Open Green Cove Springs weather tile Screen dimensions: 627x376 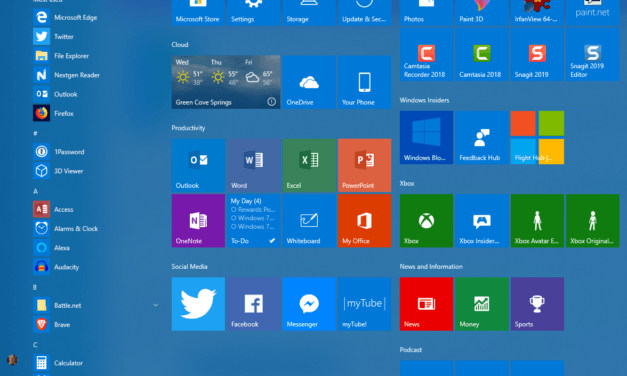coord(226,82)
